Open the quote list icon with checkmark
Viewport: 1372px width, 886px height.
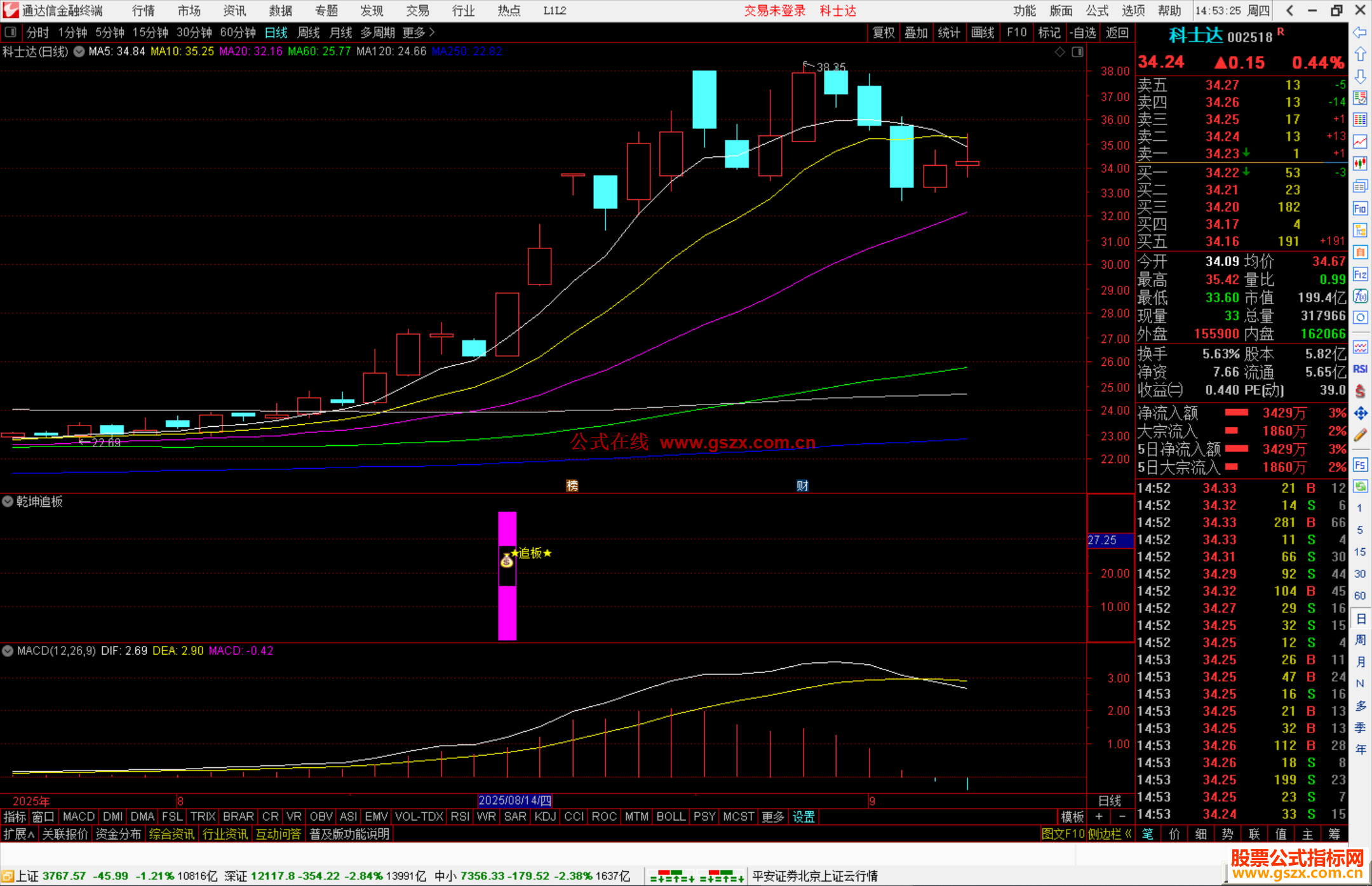[1360, 98]
